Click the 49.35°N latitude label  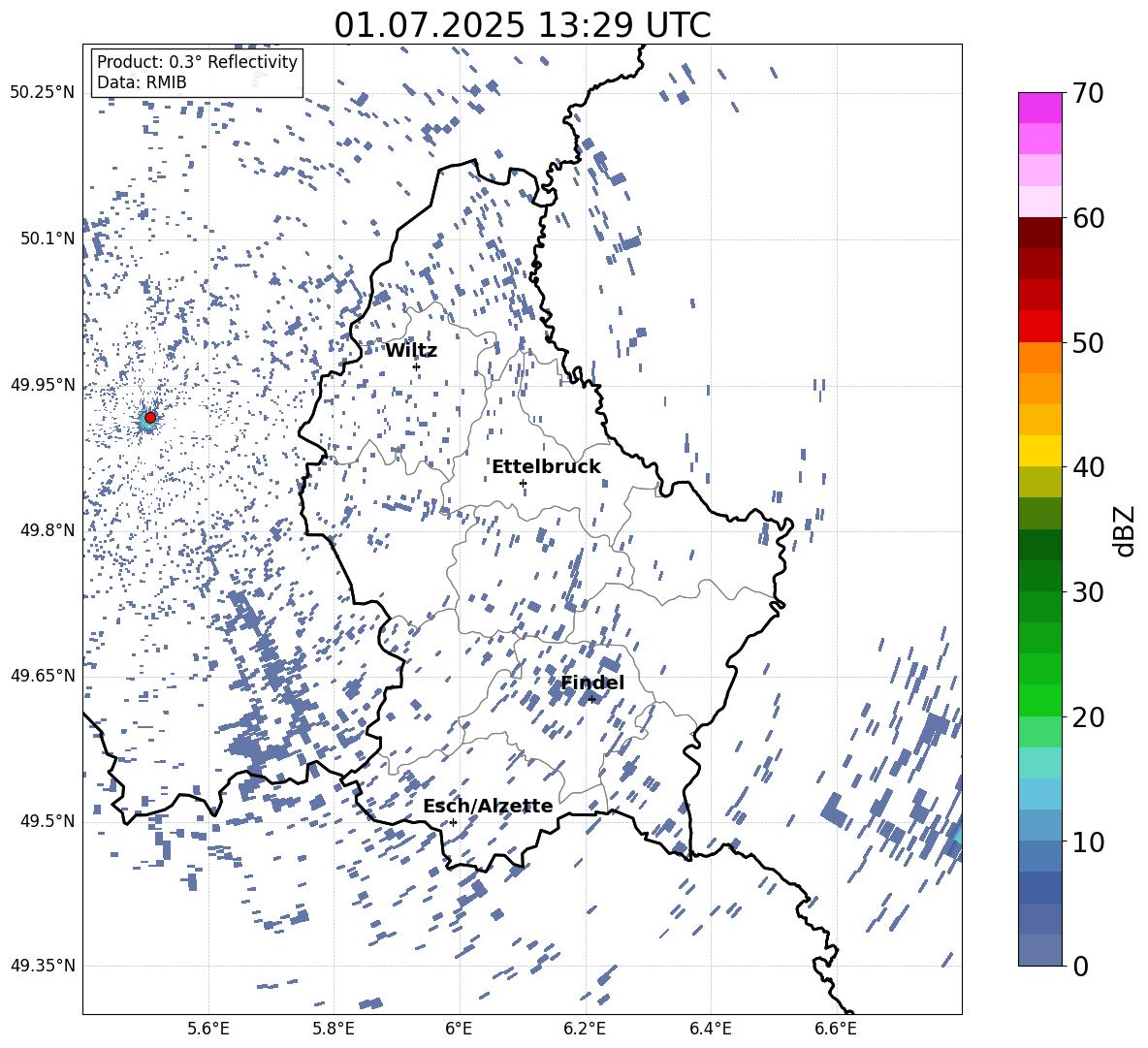tap(43, 966)
